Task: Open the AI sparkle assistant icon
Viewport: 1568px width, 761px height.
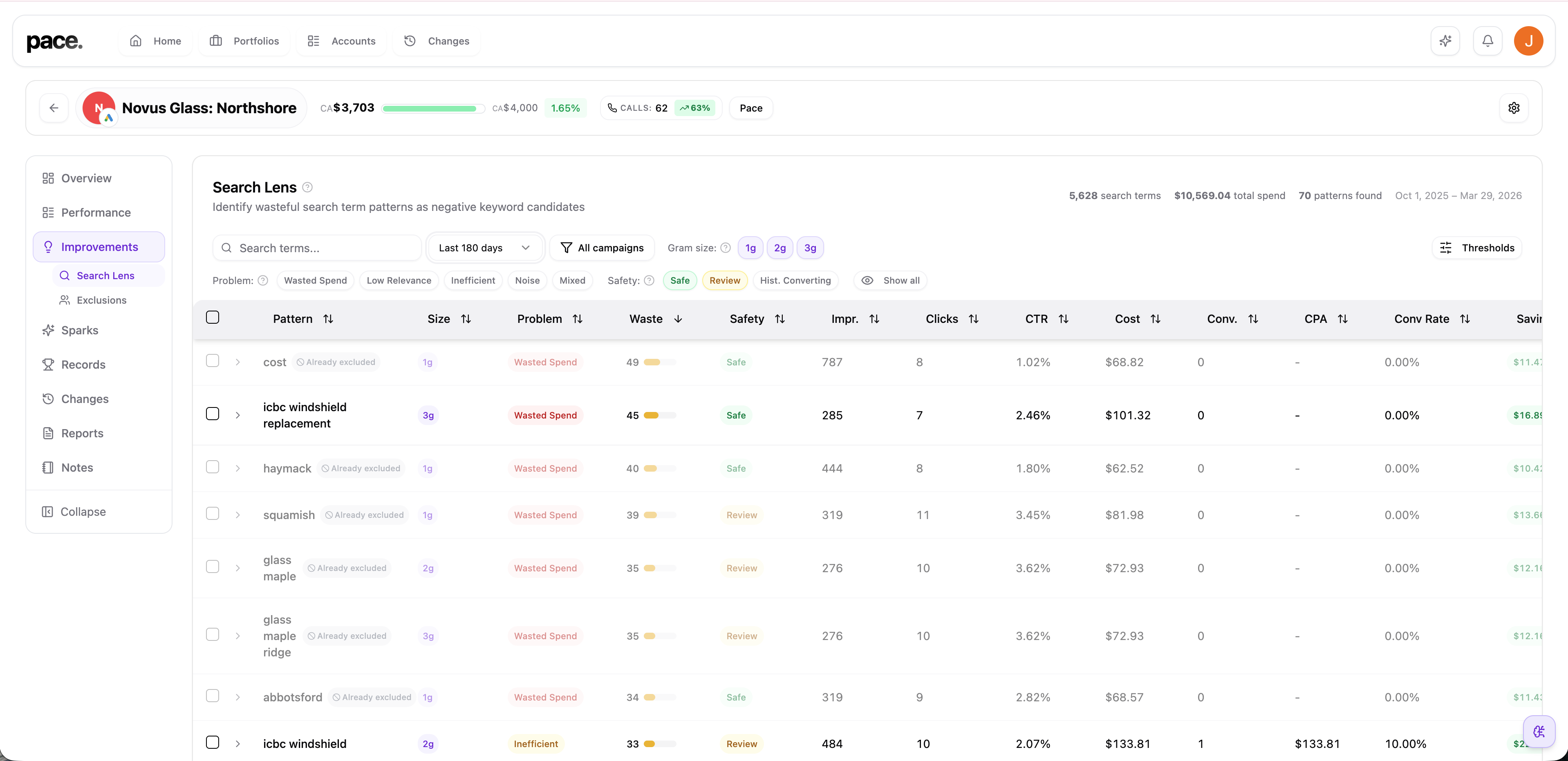Action: pyautogui.click(x=1445, y=41)
